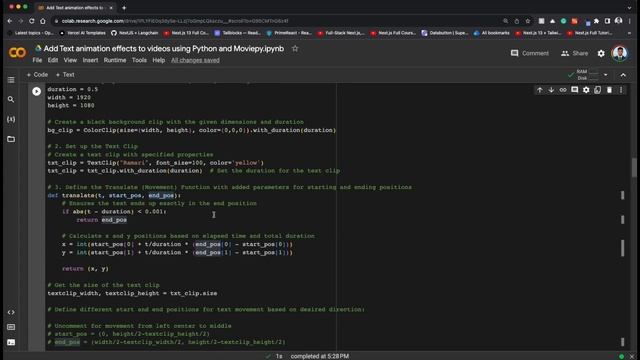Open Google account avatar menu
The image size is (640, 360).
coord(620,53)
